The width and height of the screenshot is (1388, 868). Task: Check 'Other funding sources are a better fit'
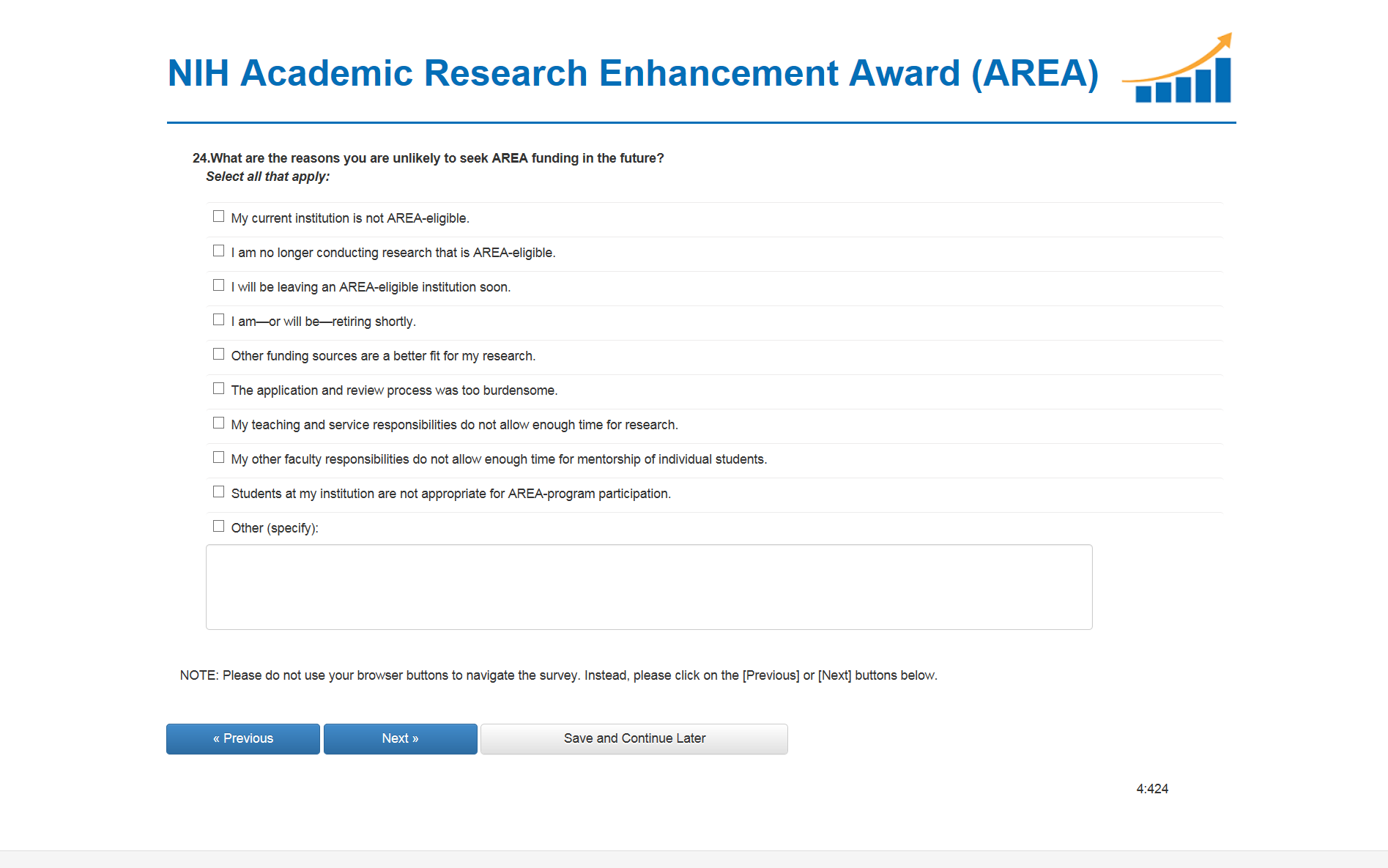pos(218,354)
